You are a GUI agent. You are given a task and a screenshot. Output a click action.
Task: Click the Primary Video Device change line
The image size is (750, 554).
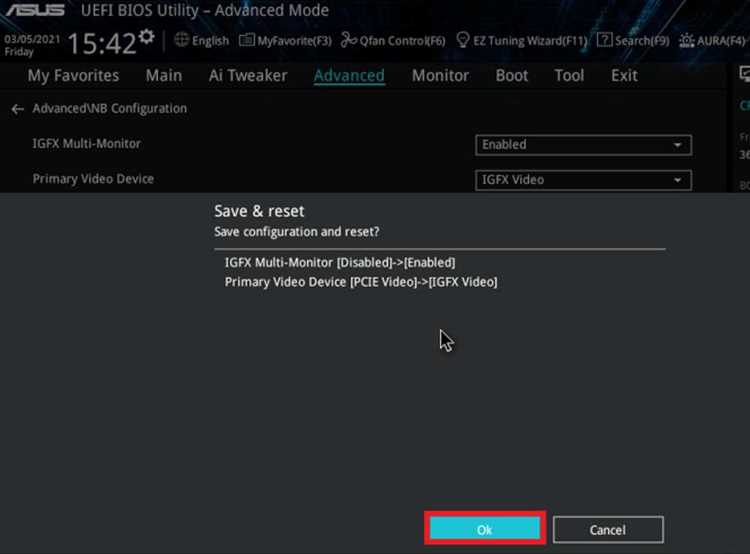(361, 282)
